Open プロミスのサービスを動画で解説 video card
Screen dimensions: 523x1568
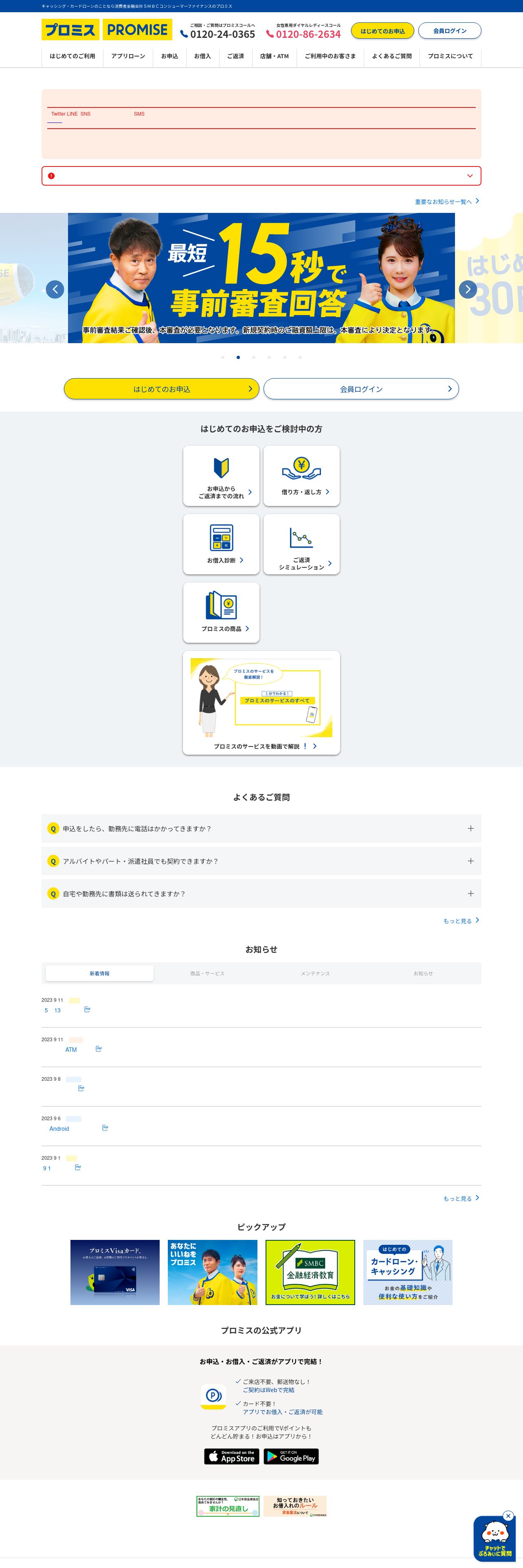click(x=261, y=703)
